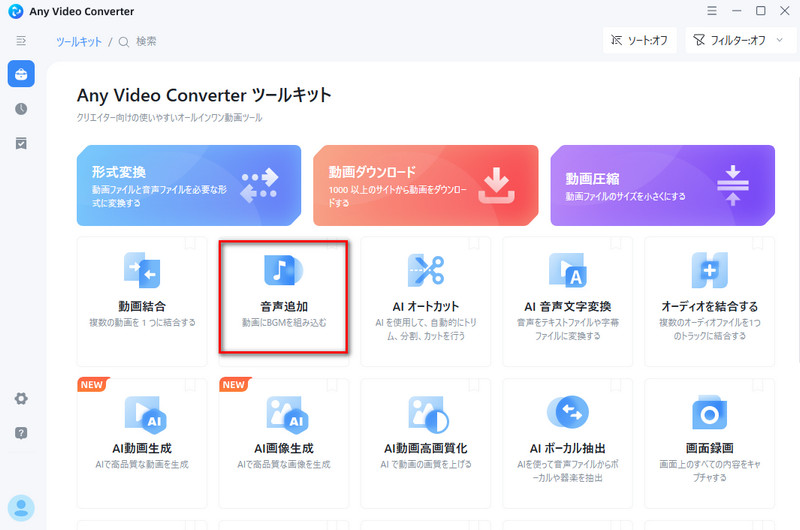
Task: Click the 画面録画 title text
Action: click(x=709, y=448)
